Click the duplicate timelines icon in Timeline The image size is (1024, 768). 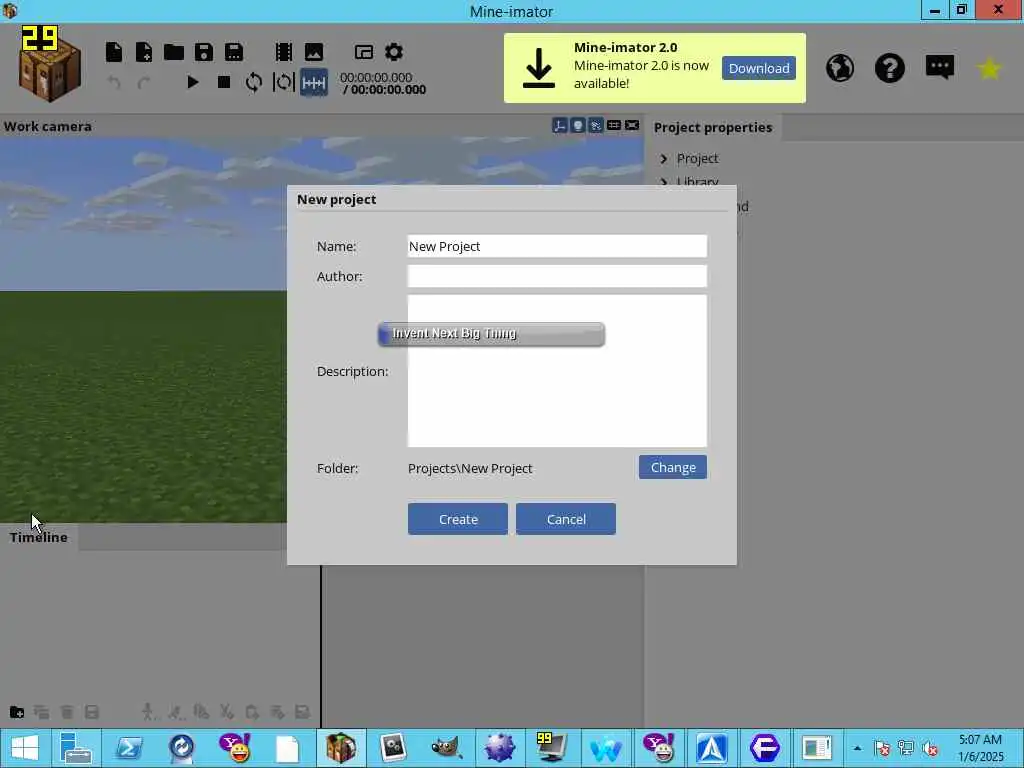(x=42, y=712)
